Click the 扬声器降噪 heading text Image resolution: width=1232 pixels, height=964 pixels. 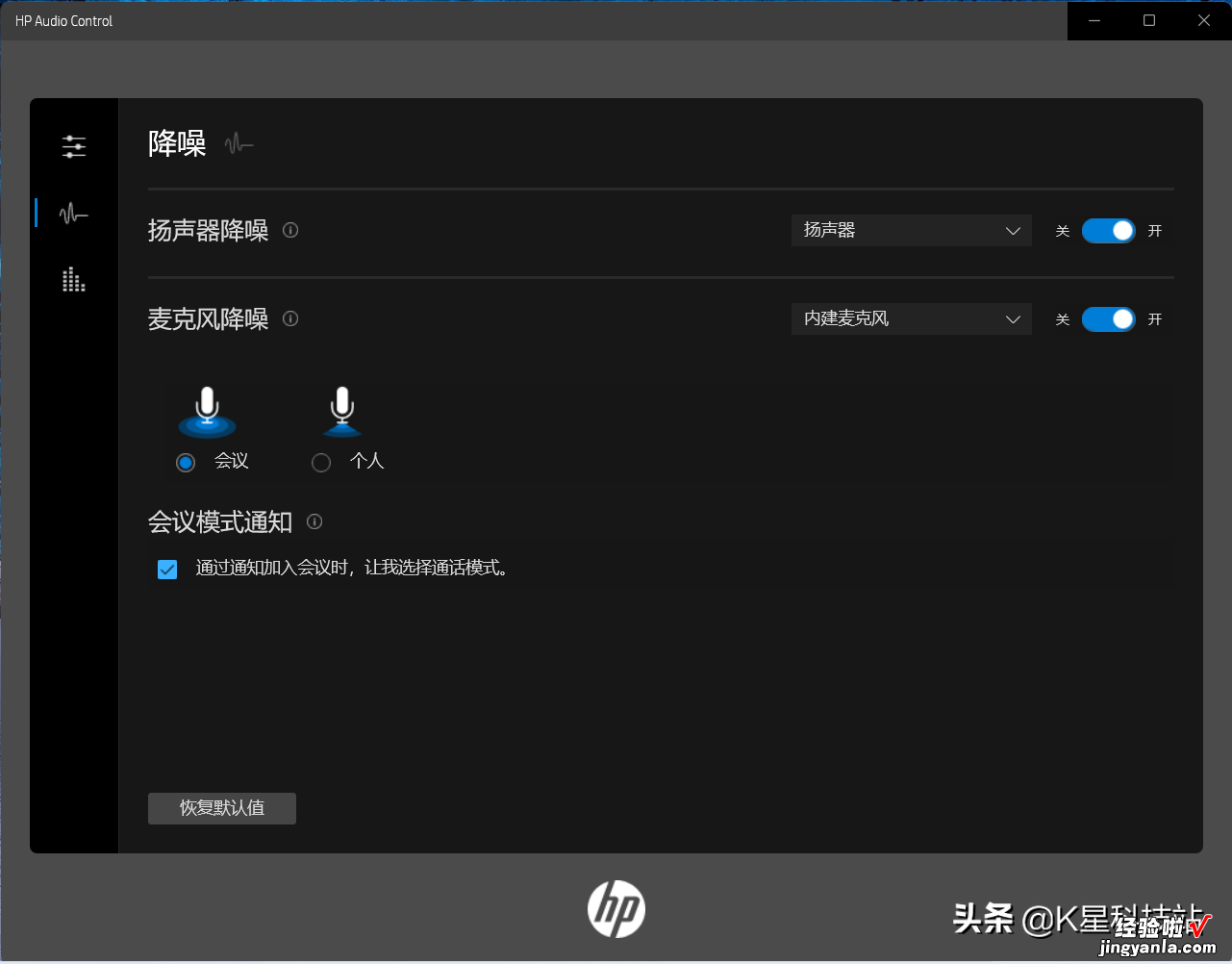tap(208, 231)
